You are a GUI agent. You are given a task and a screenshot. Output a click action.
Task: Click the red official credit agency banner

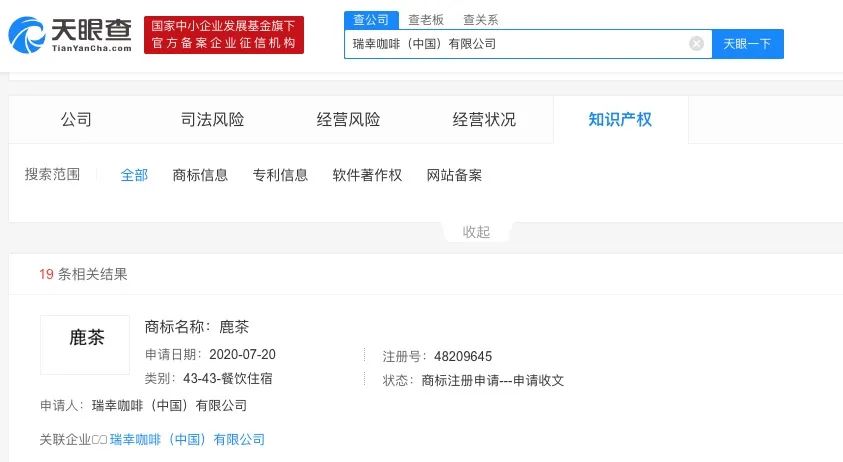(224, 35)
